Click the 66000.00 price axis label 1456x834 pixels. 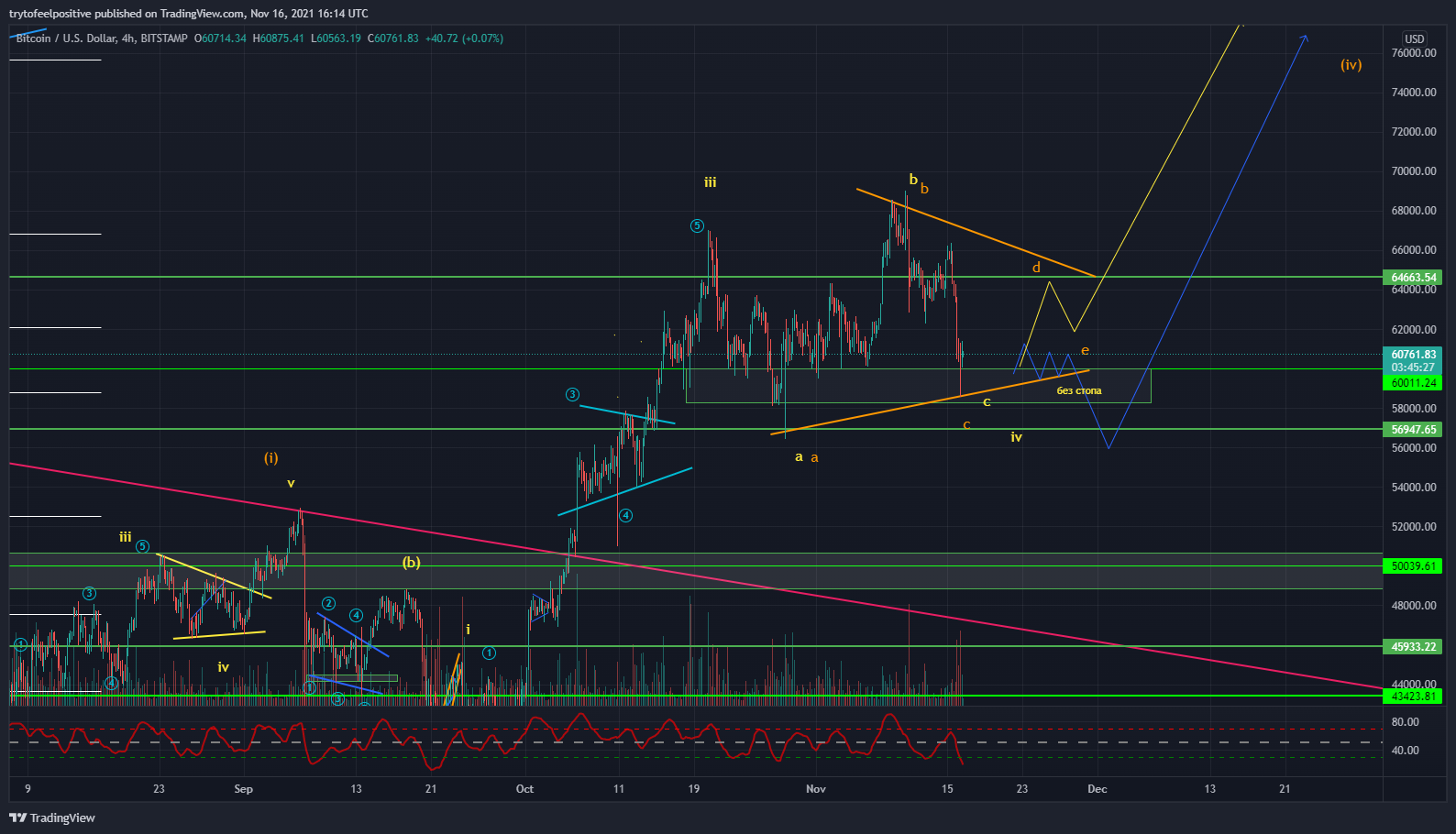[x=1414, y=250]
